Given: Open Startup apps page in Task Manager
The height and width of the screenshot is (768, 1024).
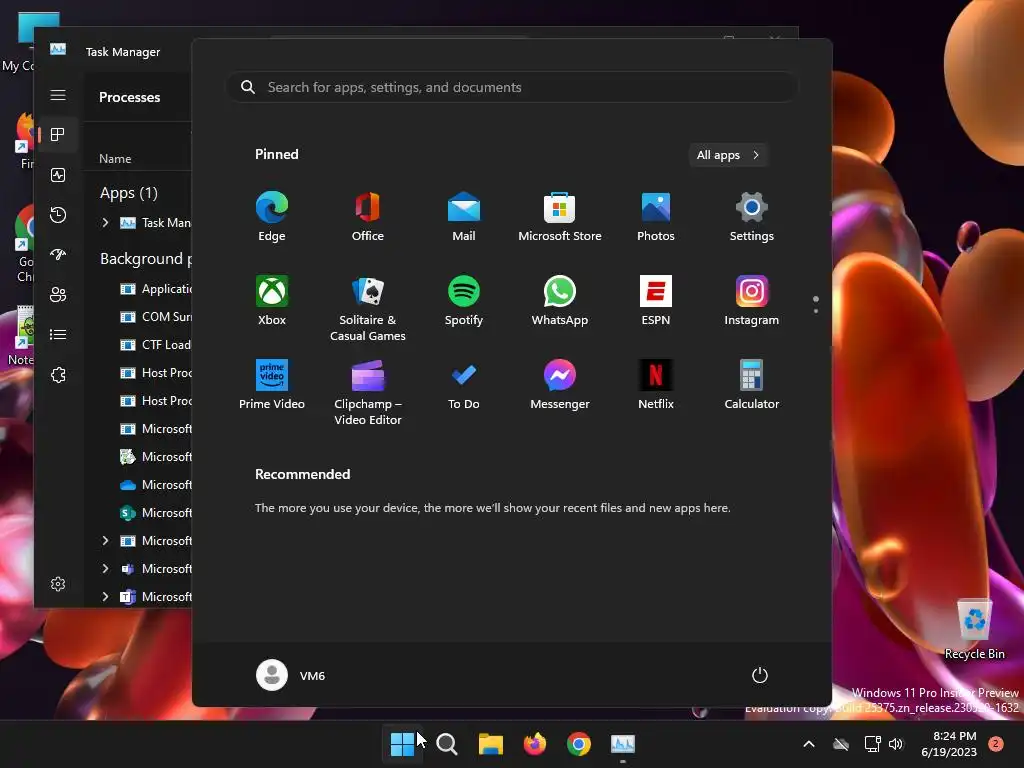Looking at the screenshot, I should coord(58,255).
